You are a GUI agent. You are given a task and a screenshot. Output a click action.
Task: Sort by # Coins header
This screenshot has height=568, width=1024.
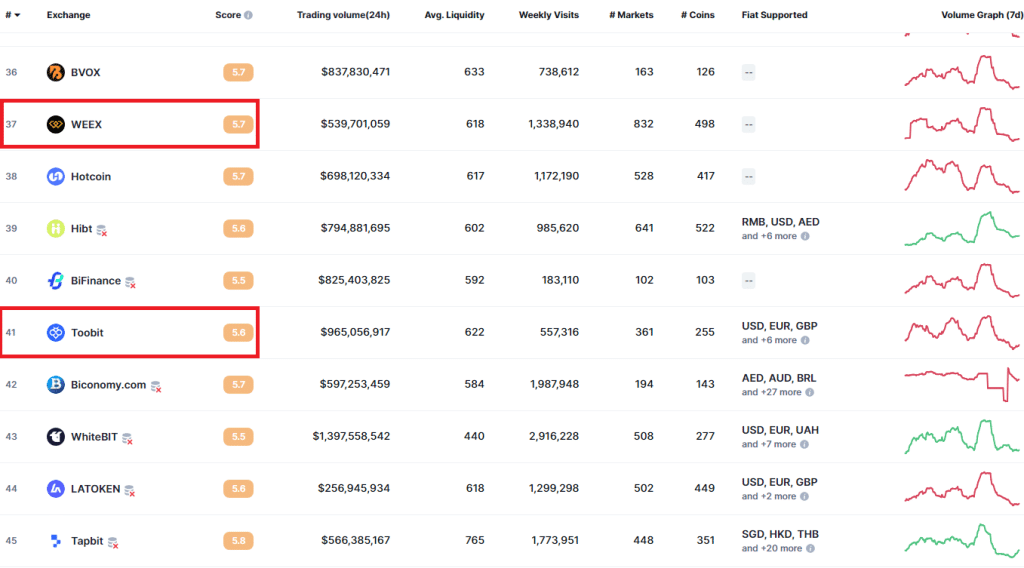point(698,15)
